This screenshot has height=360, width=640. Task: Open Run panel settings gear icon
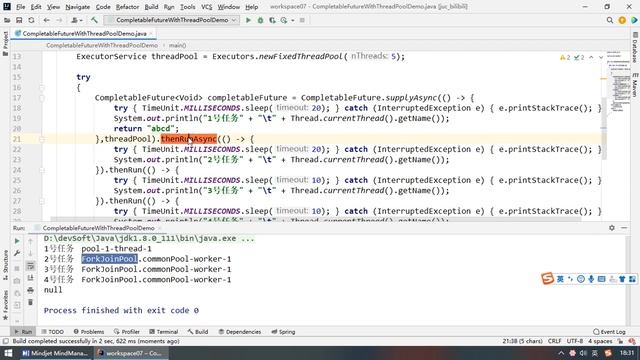(x=612, y=228)
